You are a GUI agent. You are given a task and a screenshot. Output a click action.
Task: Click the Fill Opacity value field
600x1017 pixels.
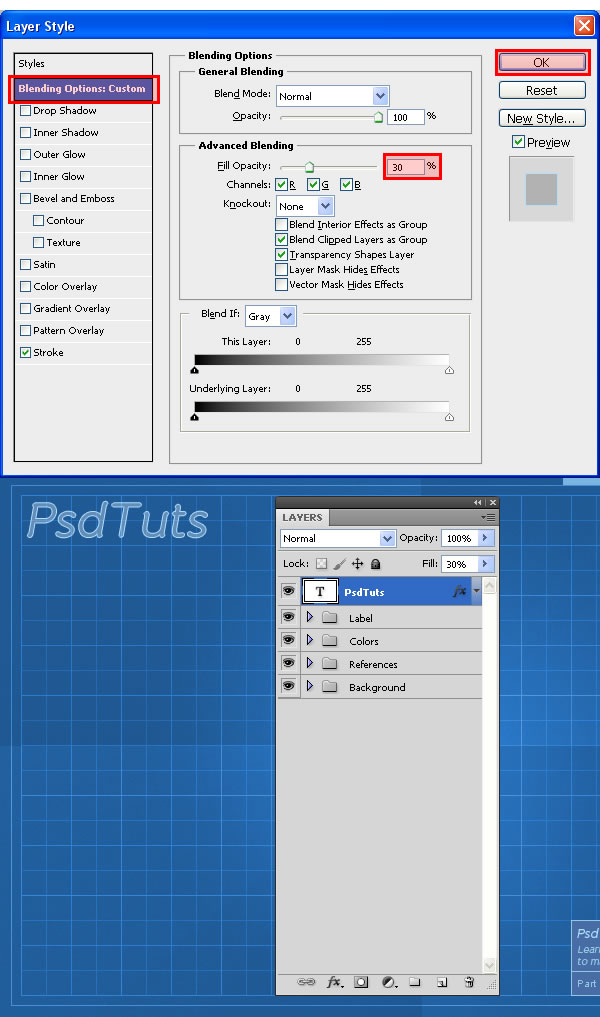405,167
